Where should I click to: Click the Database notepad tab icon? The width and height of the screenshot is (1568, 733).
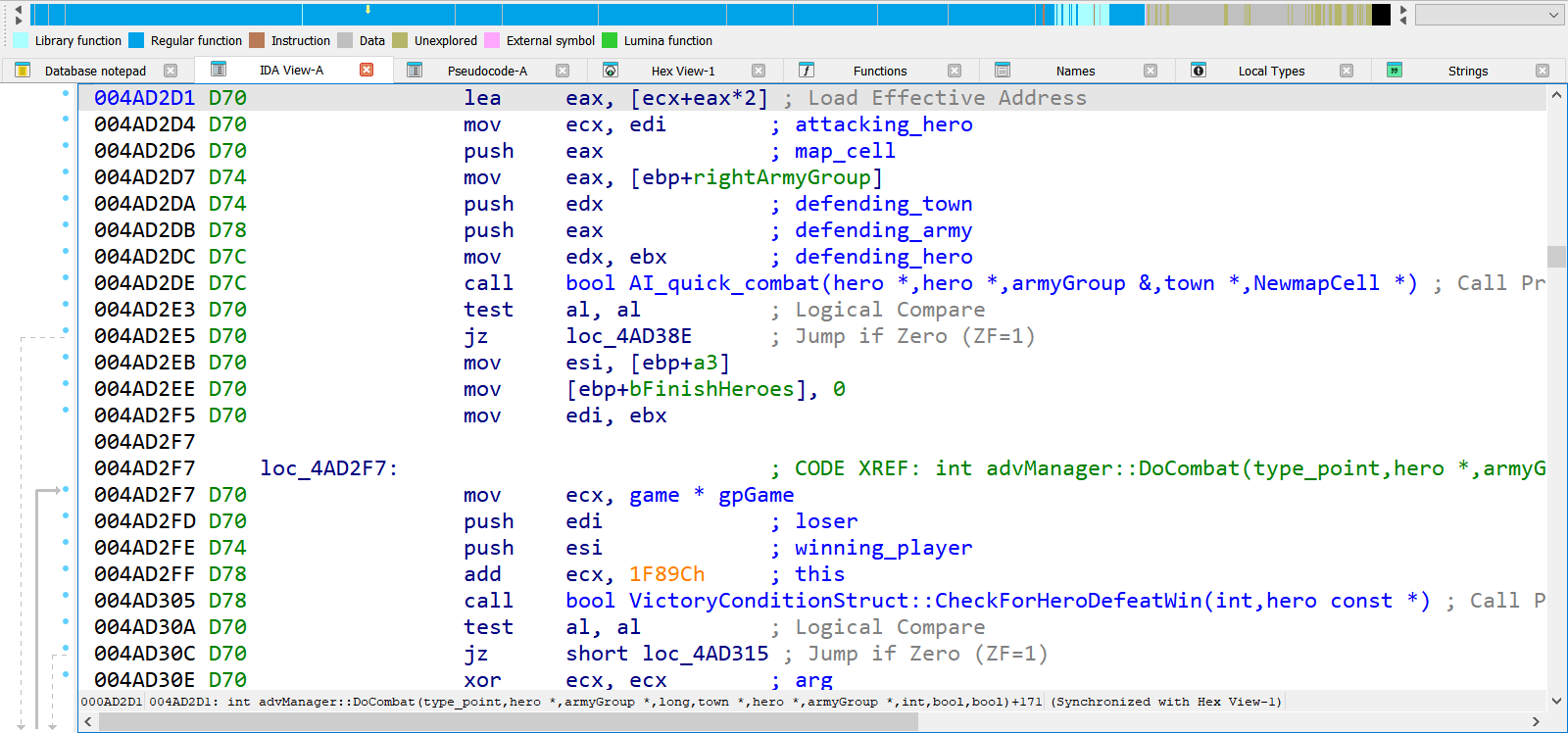click(x=23, y=70)
